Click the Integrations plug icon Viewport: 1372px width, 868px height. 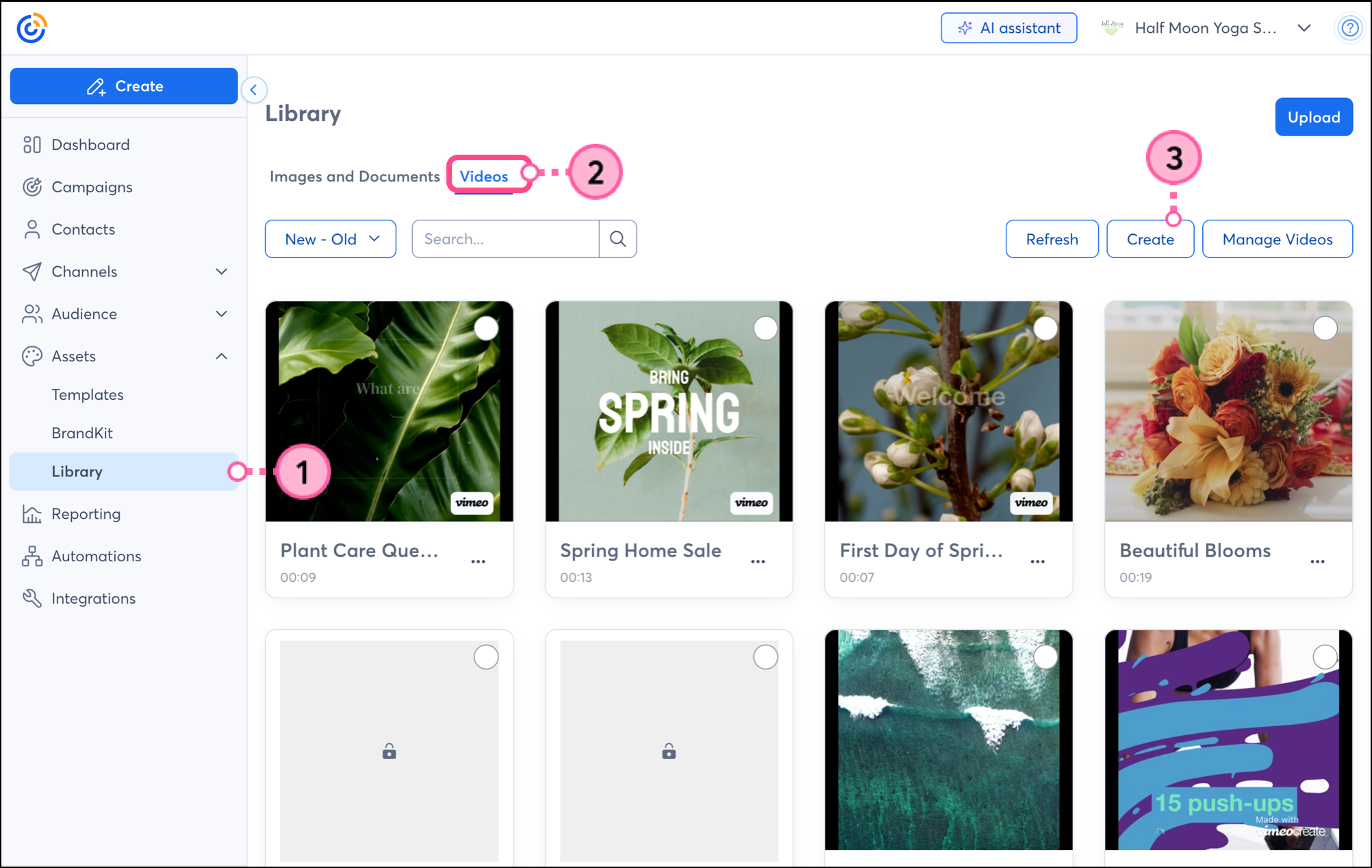click(x=31, y=598)
